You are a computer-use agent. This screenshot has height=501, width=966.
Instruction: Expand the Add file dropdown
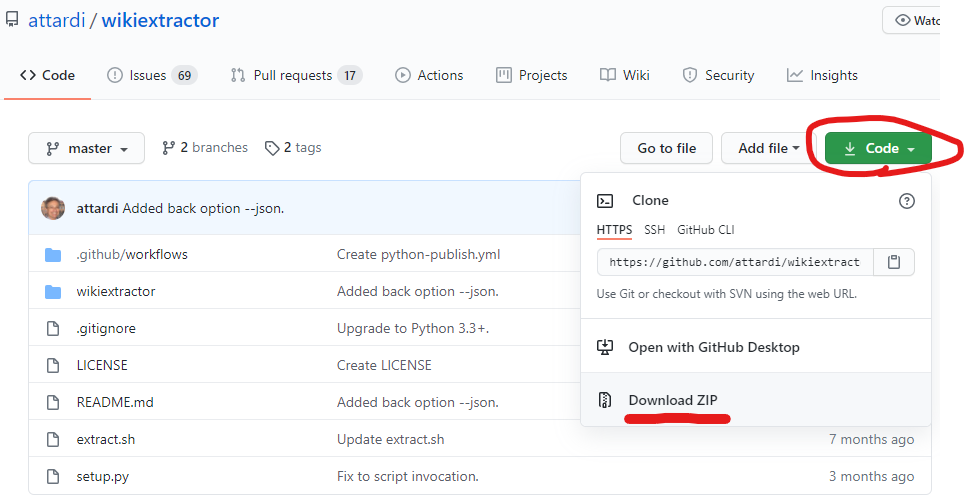pyautogui.click(x=768, y=148)
